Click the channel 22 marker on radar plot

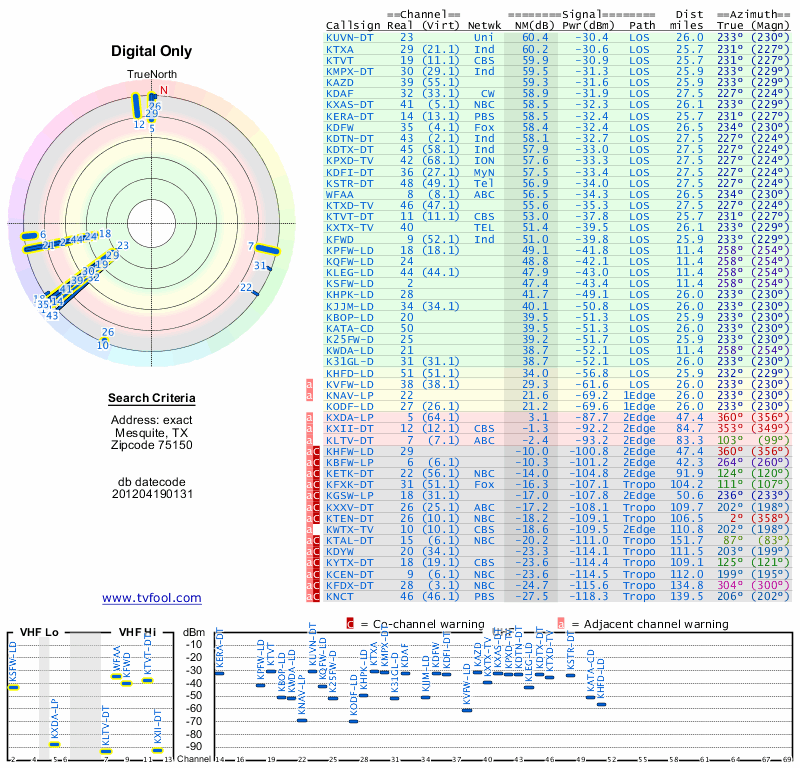pyautogui.click(x=256, y=293)
